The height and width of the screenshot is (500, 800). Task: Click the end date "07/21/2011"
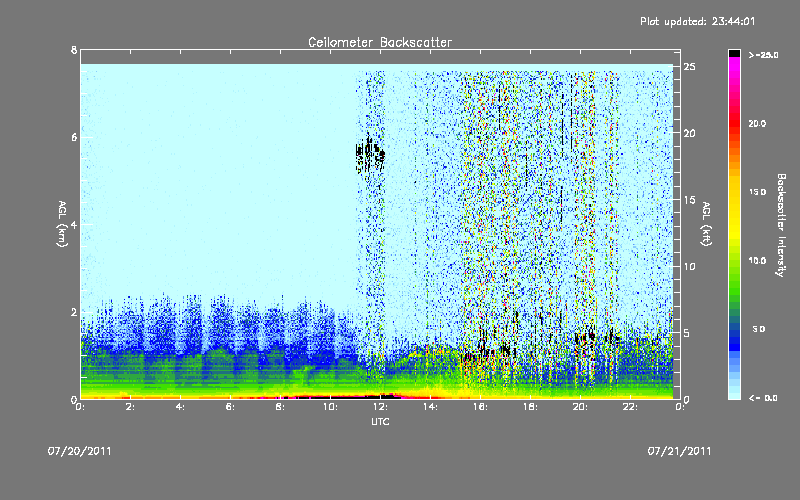click(x=679, y=451)
